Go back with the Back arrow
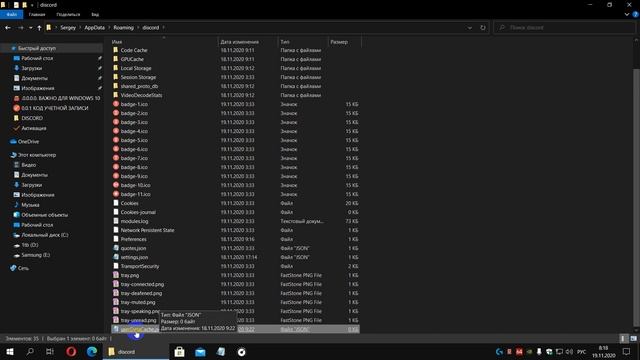 [8, 28]
